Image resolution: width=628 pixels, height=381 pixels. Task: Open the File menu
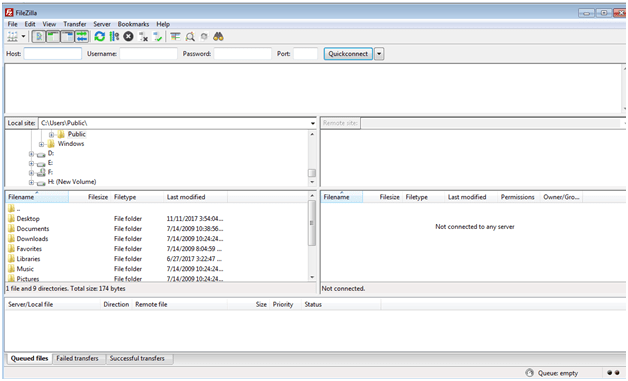pyautogui.click(x=12, y=24)
